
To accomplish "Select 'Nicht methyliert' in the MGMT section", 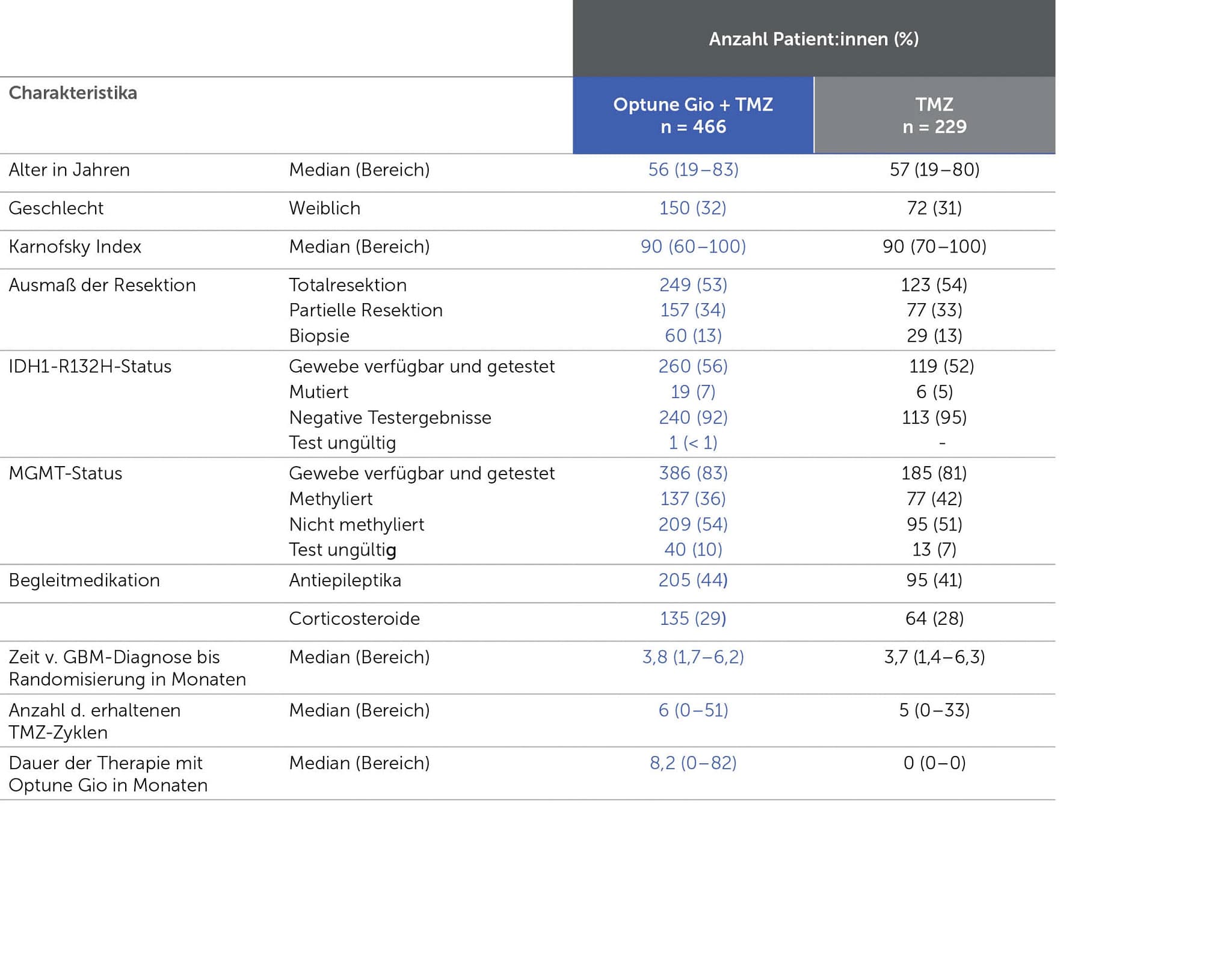I will 356,524.
